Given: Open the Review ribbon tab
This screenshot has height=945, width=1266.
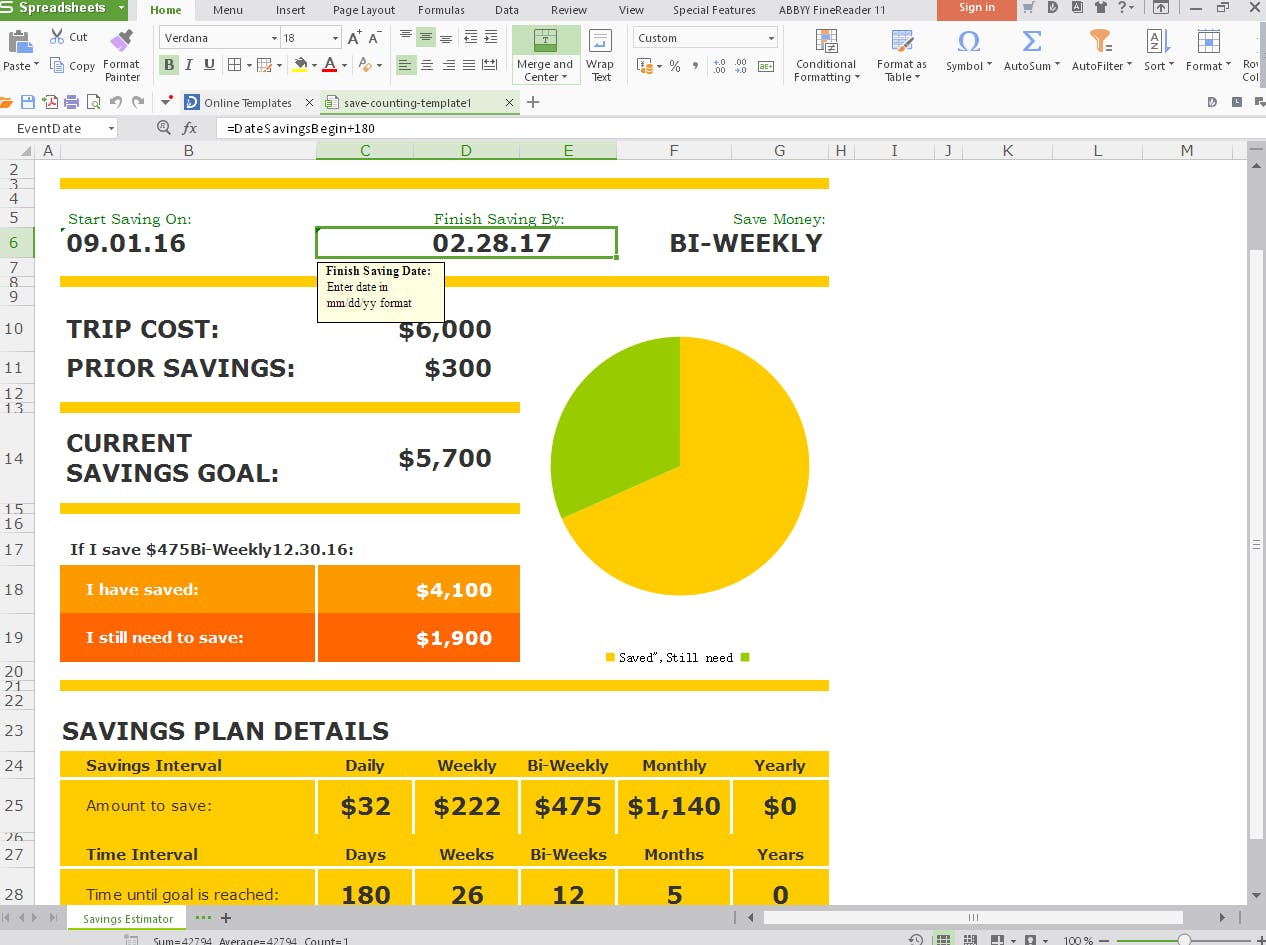Looking at the screenshot, I should [569, 10].
